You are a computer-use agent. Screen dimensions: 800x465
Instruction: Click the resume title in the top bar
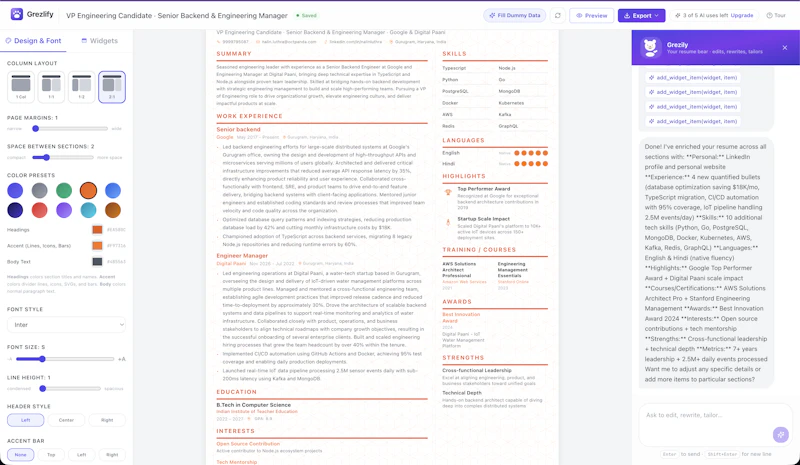[177, 16]
